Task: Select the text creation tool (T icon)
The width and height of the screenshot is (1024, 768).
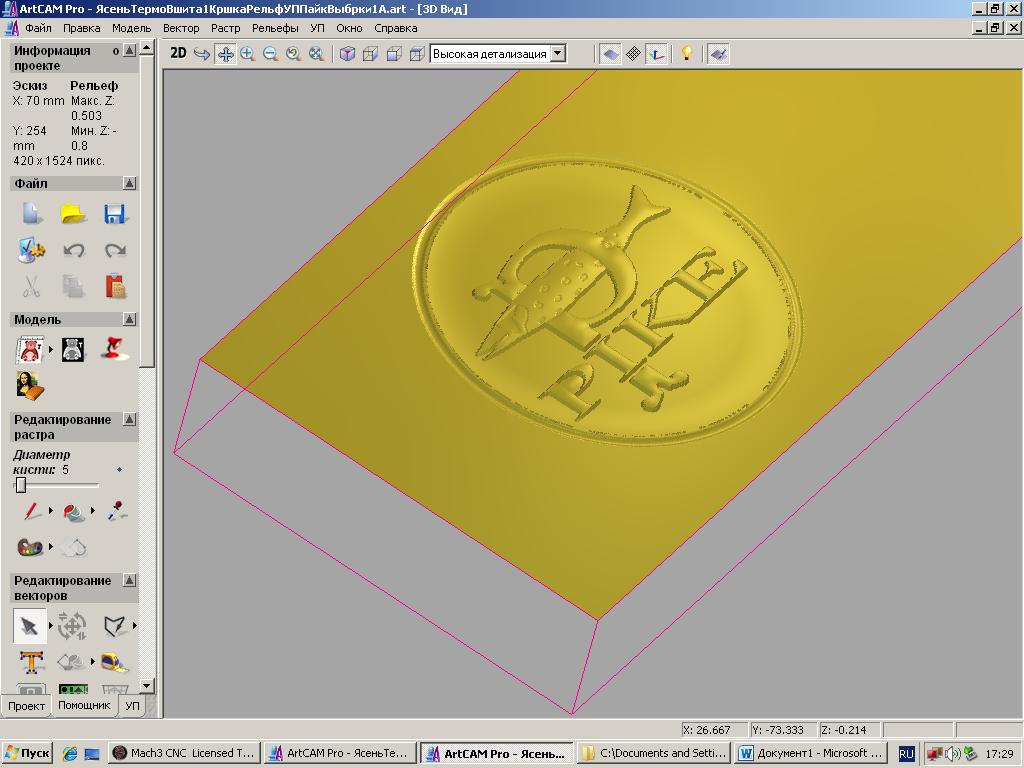Action: click(x=31, y=662)
